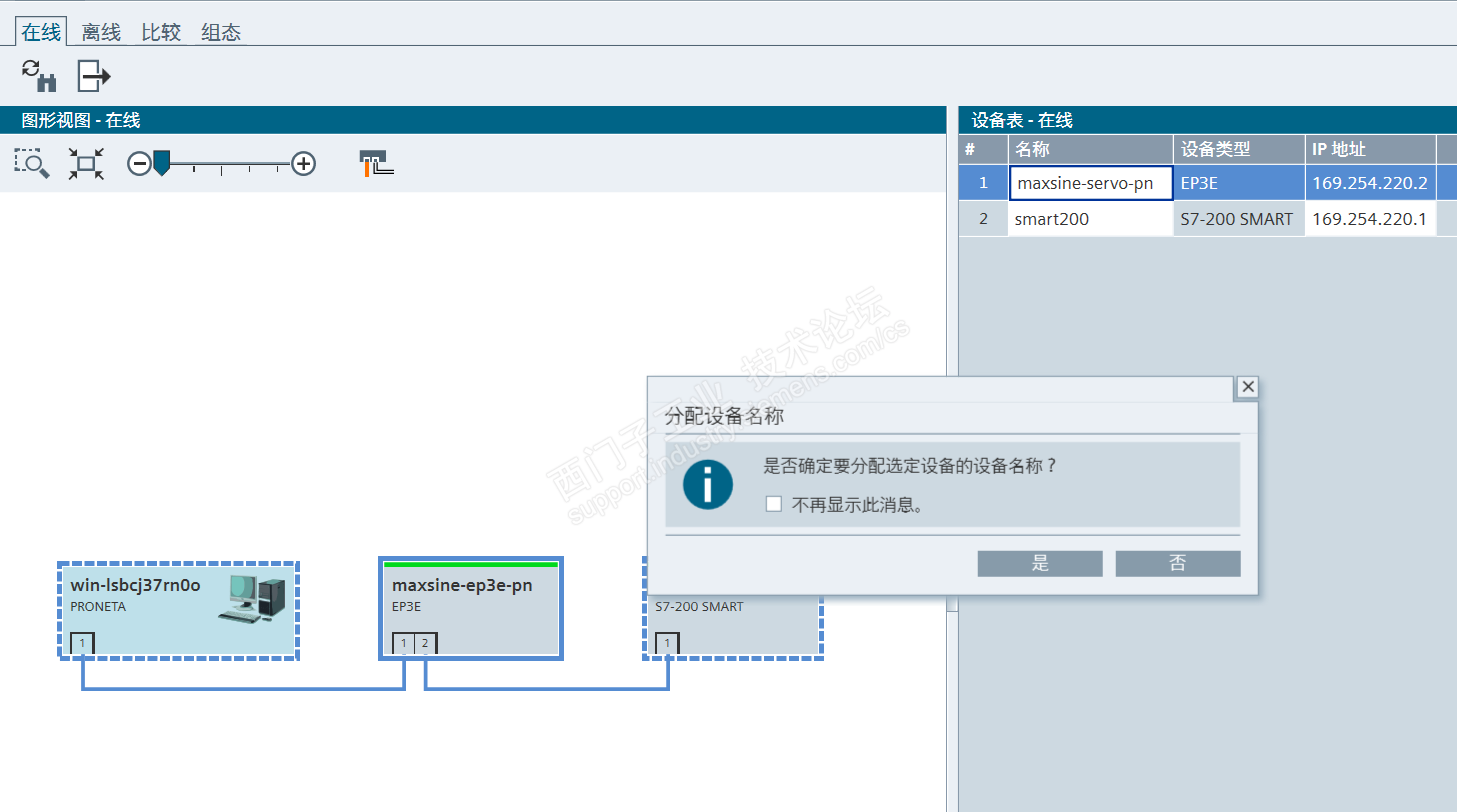
Task: Click the EP3E device type cell
Action: point(1239,183)
